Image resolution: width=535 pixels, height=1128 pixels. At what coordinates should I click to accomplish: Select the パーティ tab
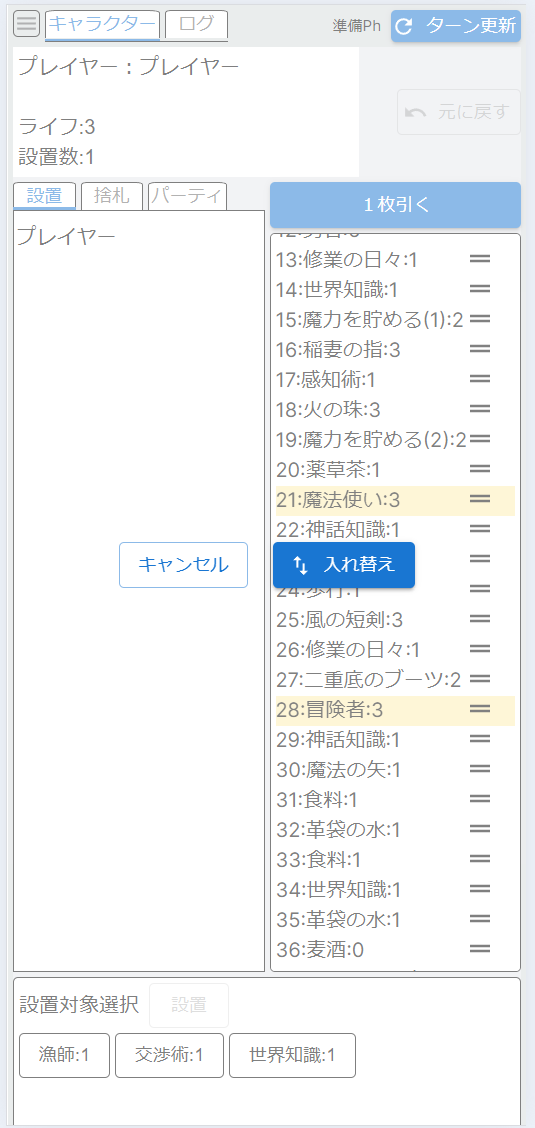pyautogui.click(x=188, y=196)
